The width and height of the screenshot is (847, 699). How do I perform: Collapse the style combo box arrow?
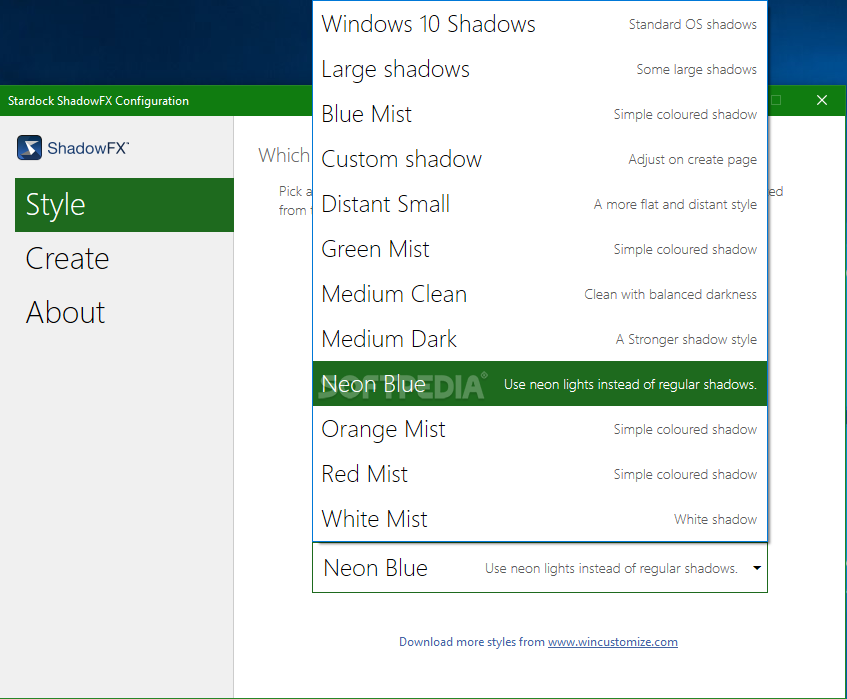(757, 568)
